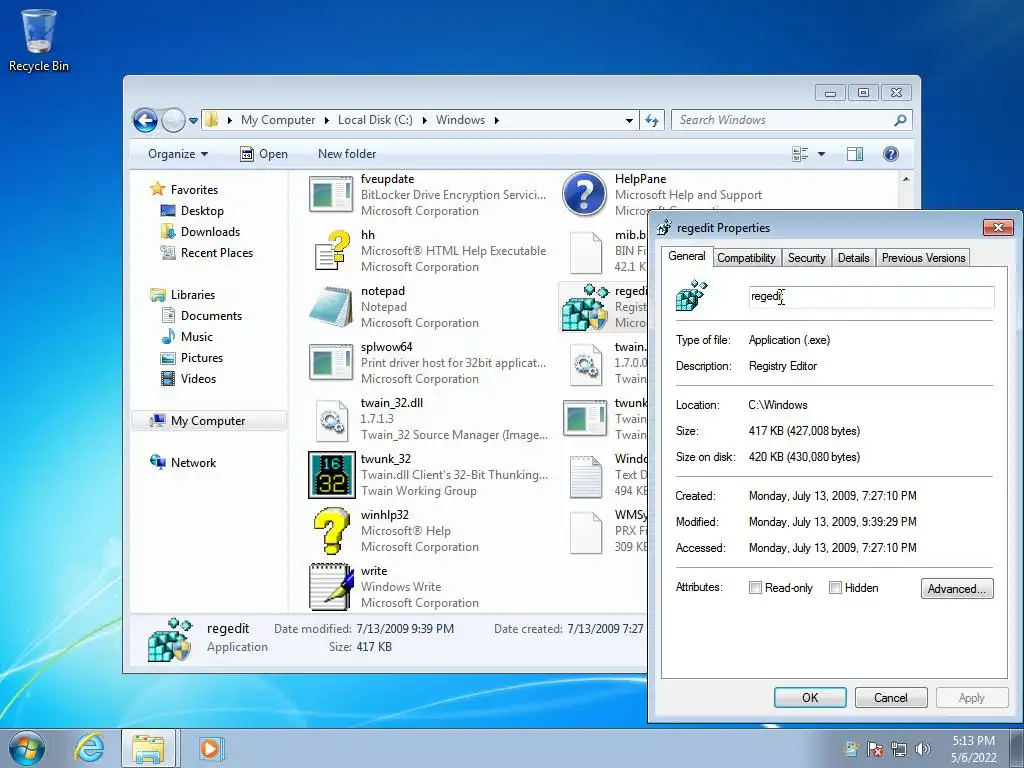Screen dimensions: 1024x768
Task: Enable the Read-only attribute checkbox
Action: [x=755, y=588]
